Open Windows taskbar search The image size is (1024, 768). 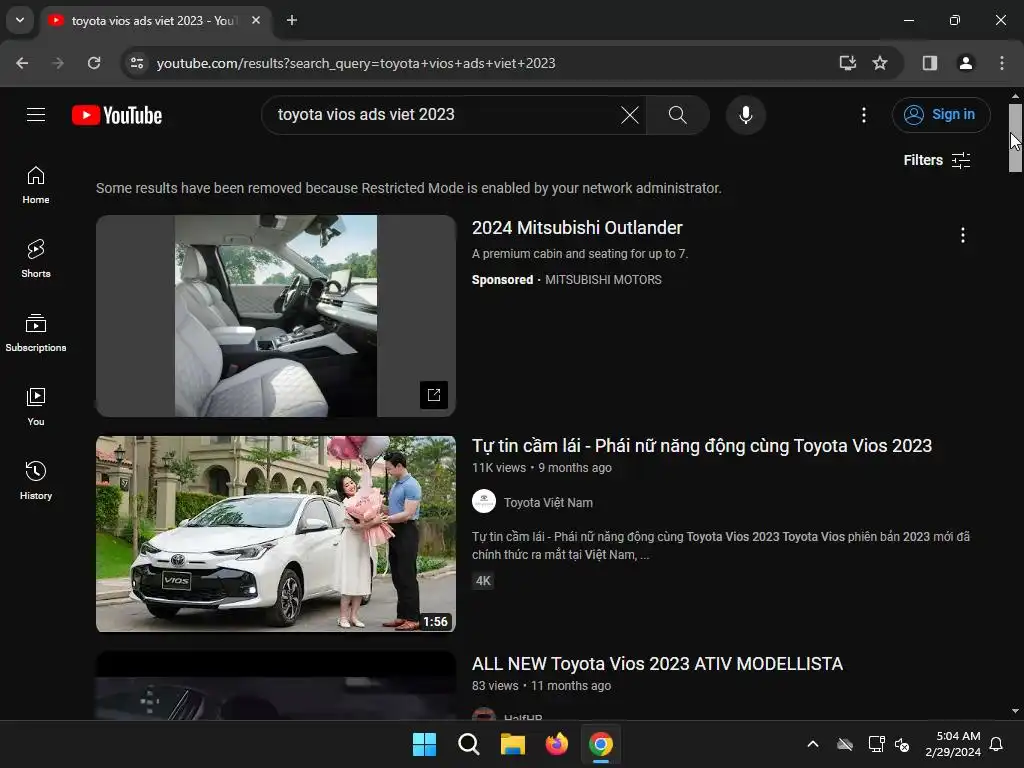pyautogui.click(x=468, y=744)
